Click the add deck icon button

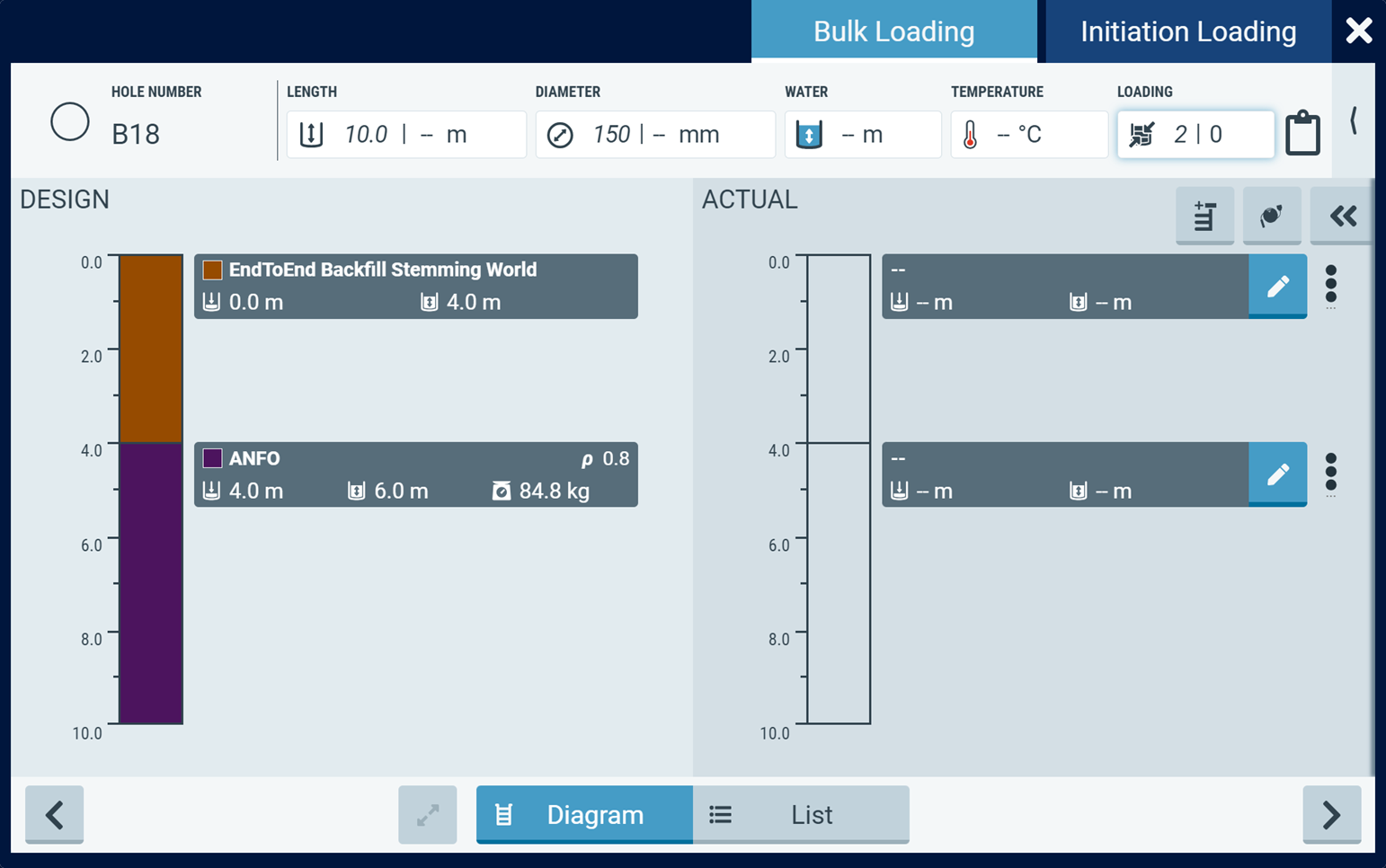[x=1204, y=216]
